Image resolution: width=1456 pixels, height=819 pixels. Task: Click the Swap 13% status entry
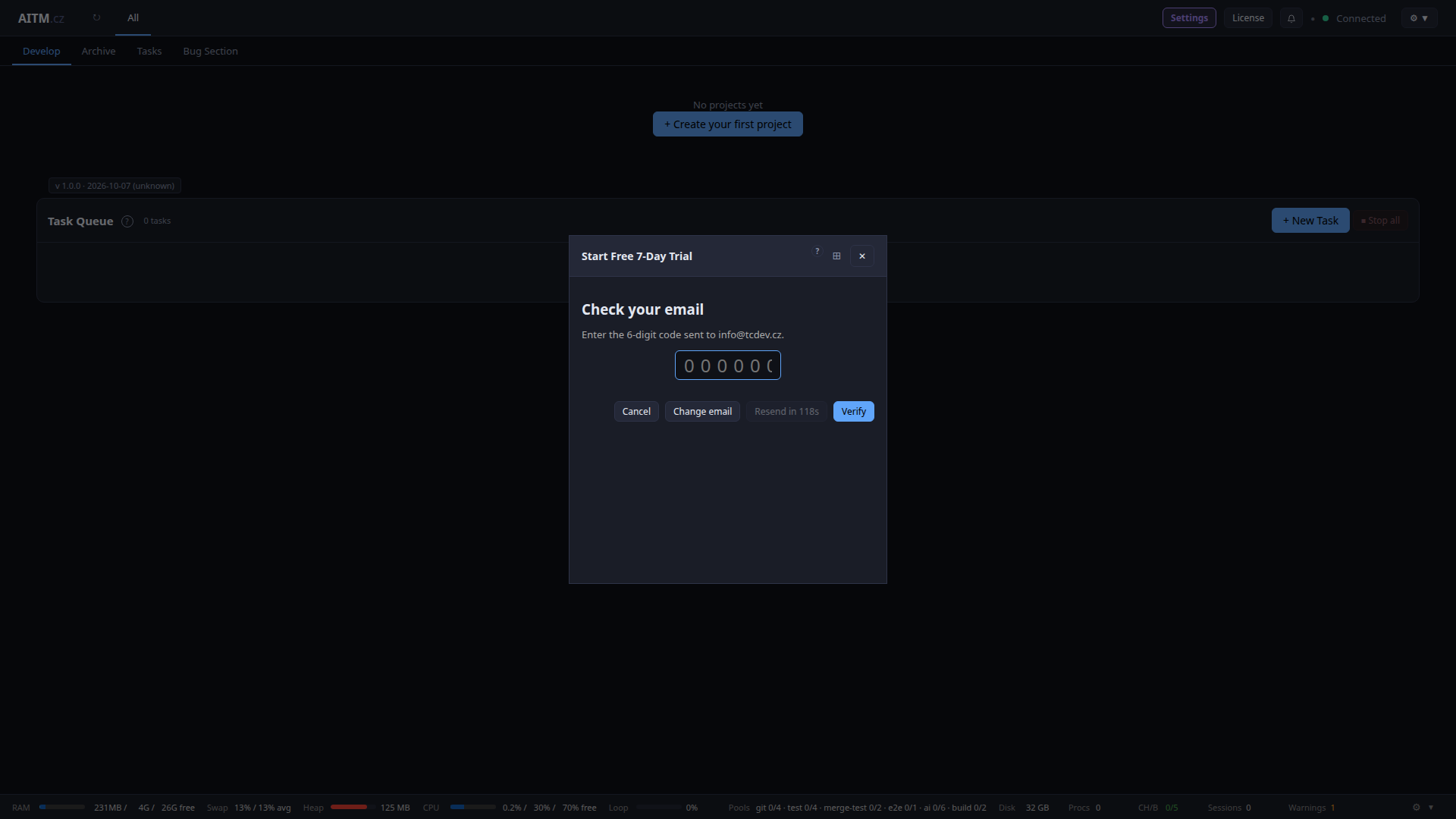[249, 808]
